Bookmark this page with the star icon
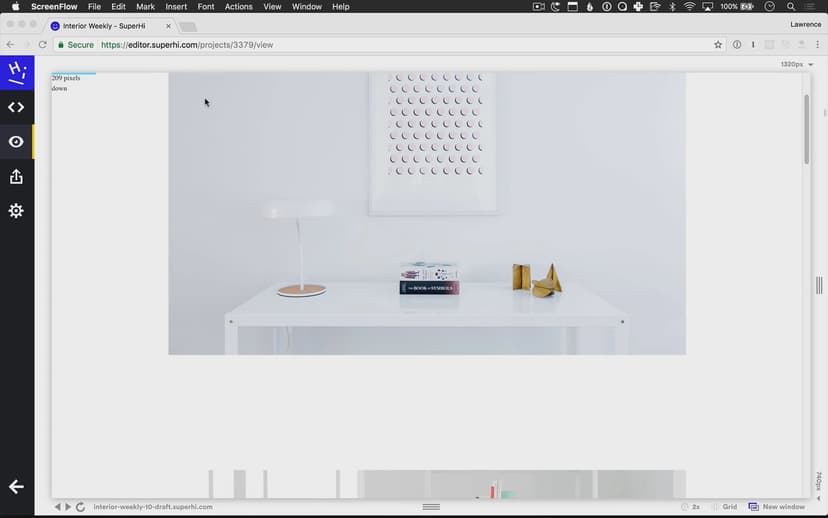828x518 pixels. 718,45
